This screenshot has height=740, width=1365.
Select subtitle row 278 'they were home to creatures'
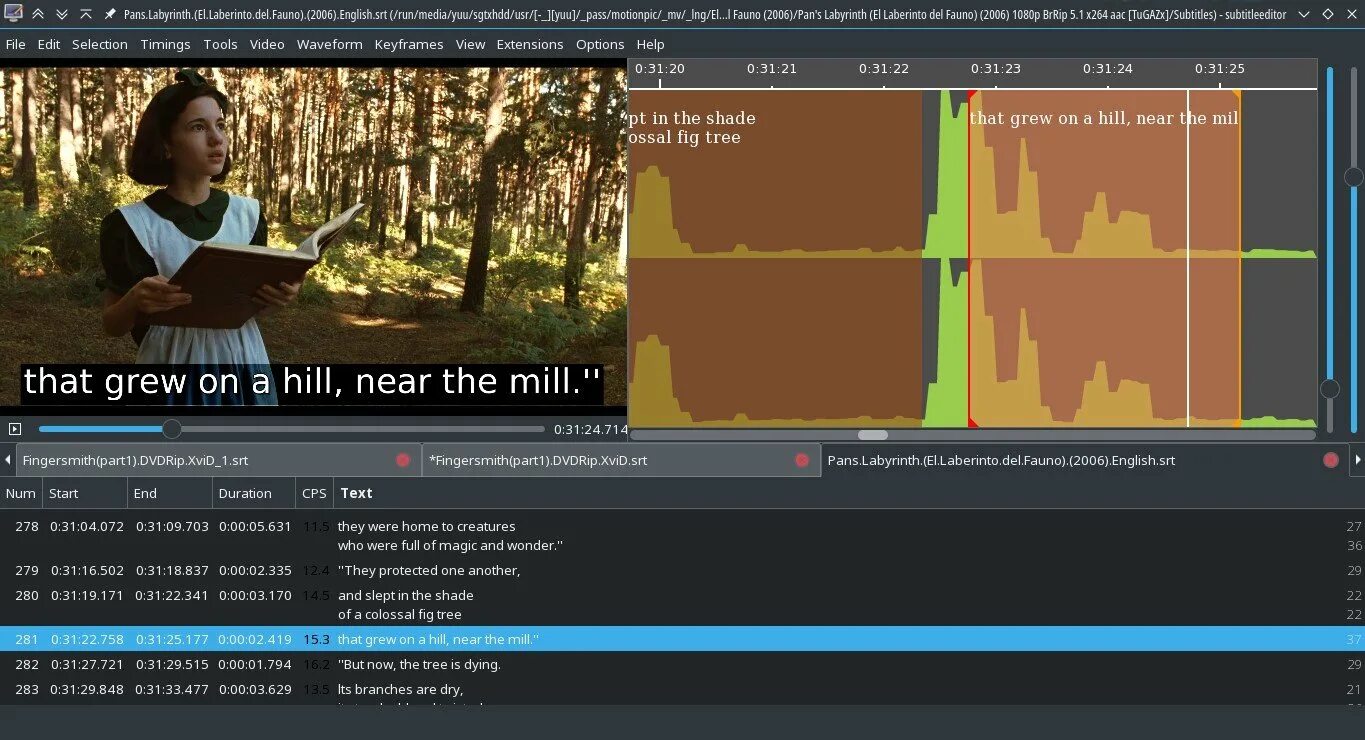point(682,536)
